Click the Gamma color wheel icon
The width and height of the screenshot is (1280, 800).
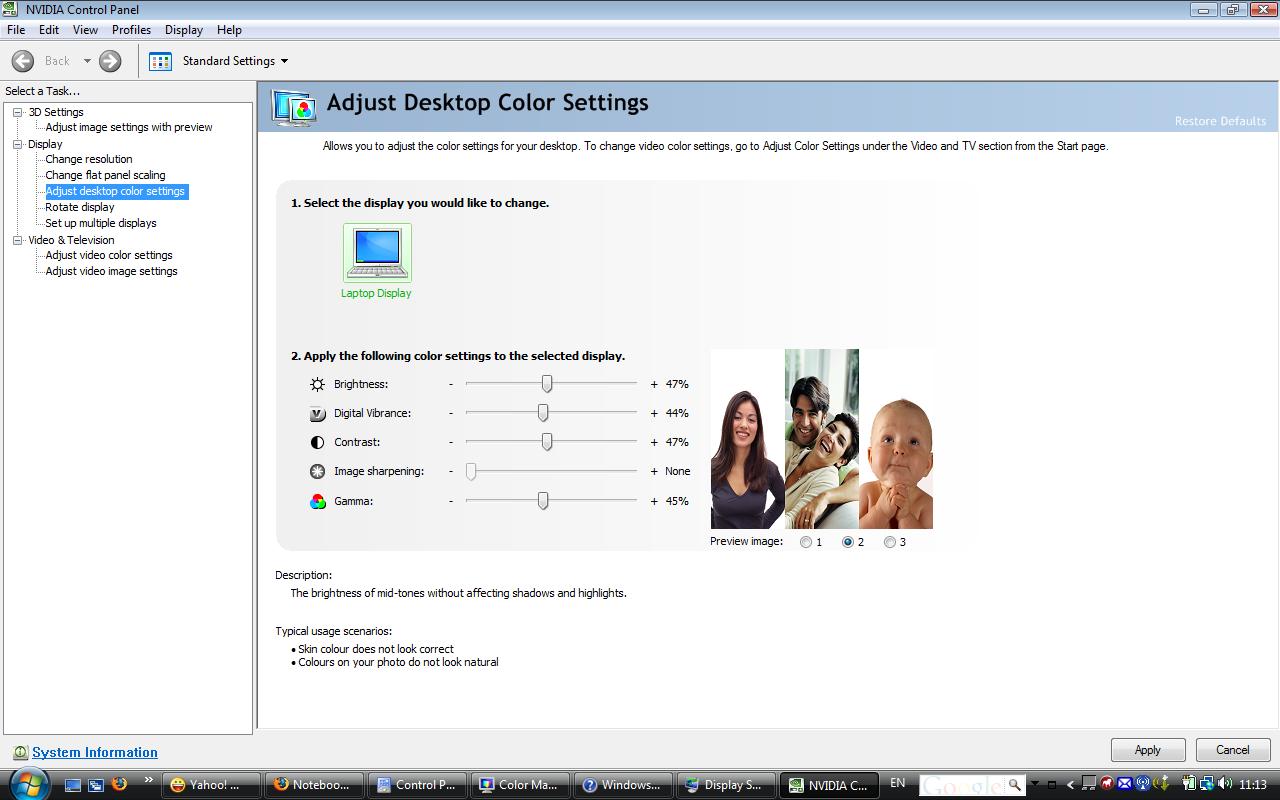[x=317, y=501]
